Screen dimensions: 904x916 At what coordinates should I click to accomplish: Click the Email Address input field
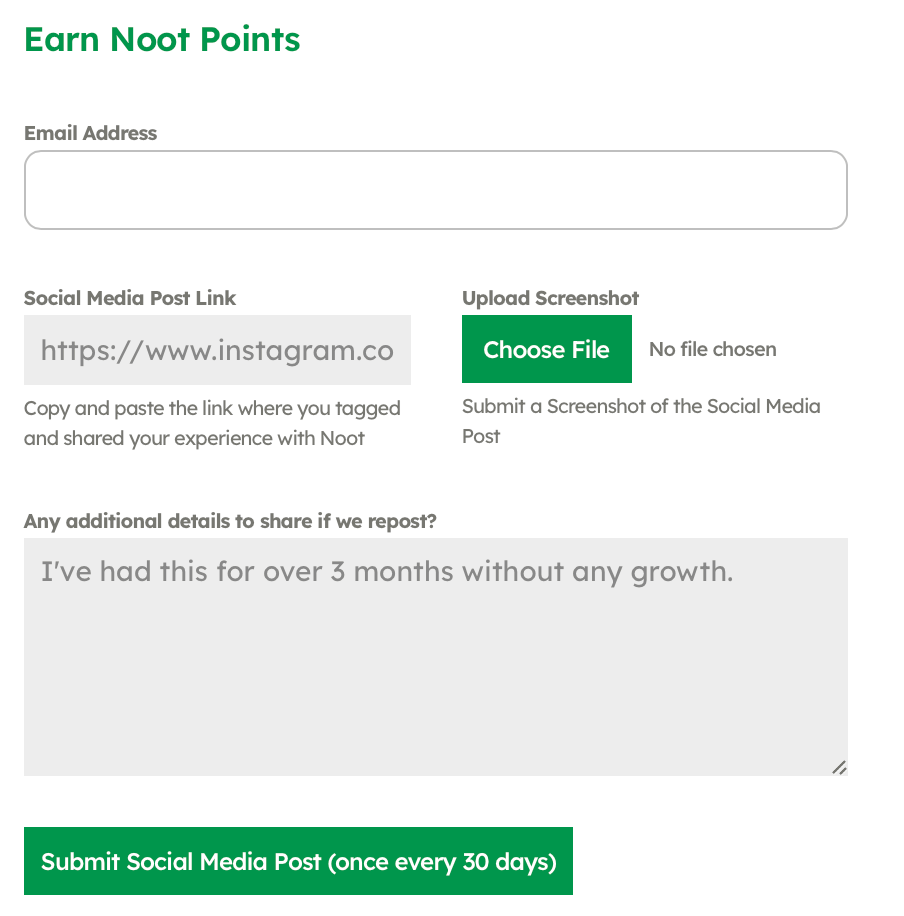435,190
